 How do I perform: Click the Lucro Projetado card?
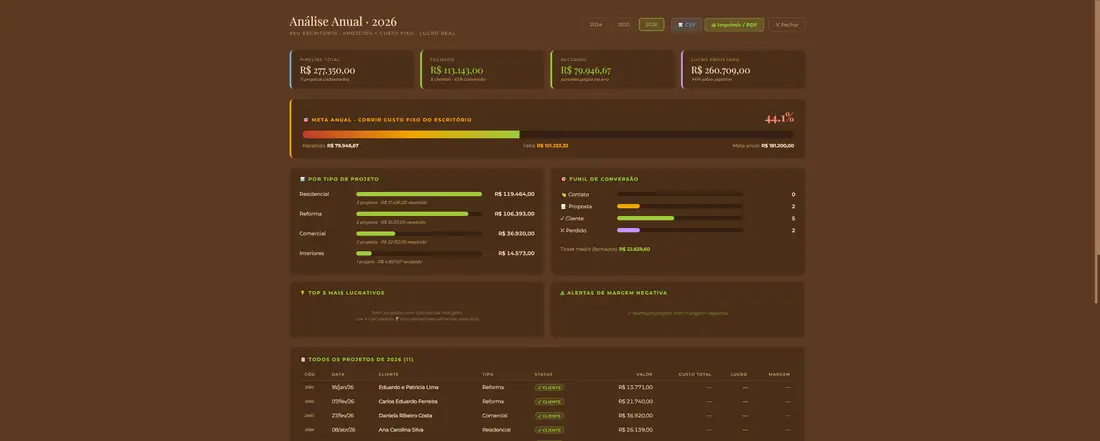743,69
